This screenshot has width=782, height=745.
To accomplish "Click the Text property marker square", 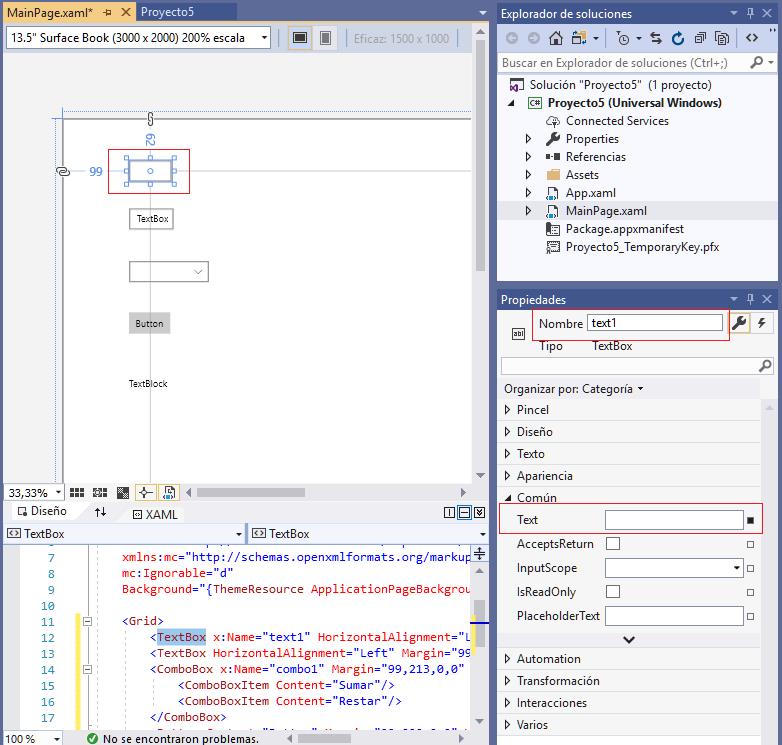I will 751,521.
